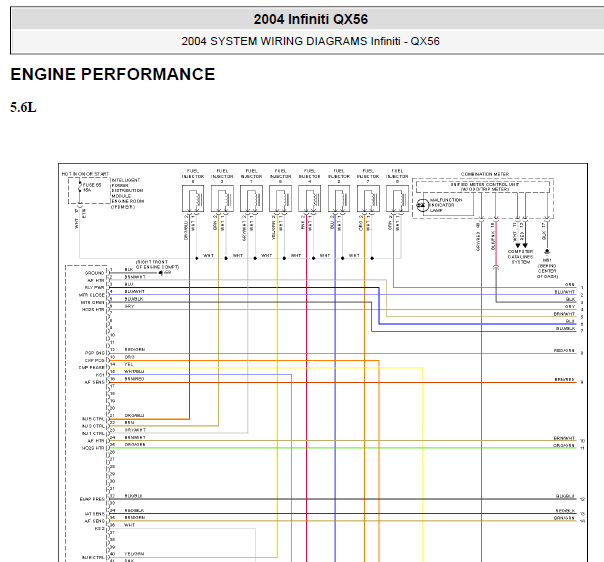Click the 'GRY' wire label at pin 6
Screen dimensions: 604x562
[x=129, y=306]
